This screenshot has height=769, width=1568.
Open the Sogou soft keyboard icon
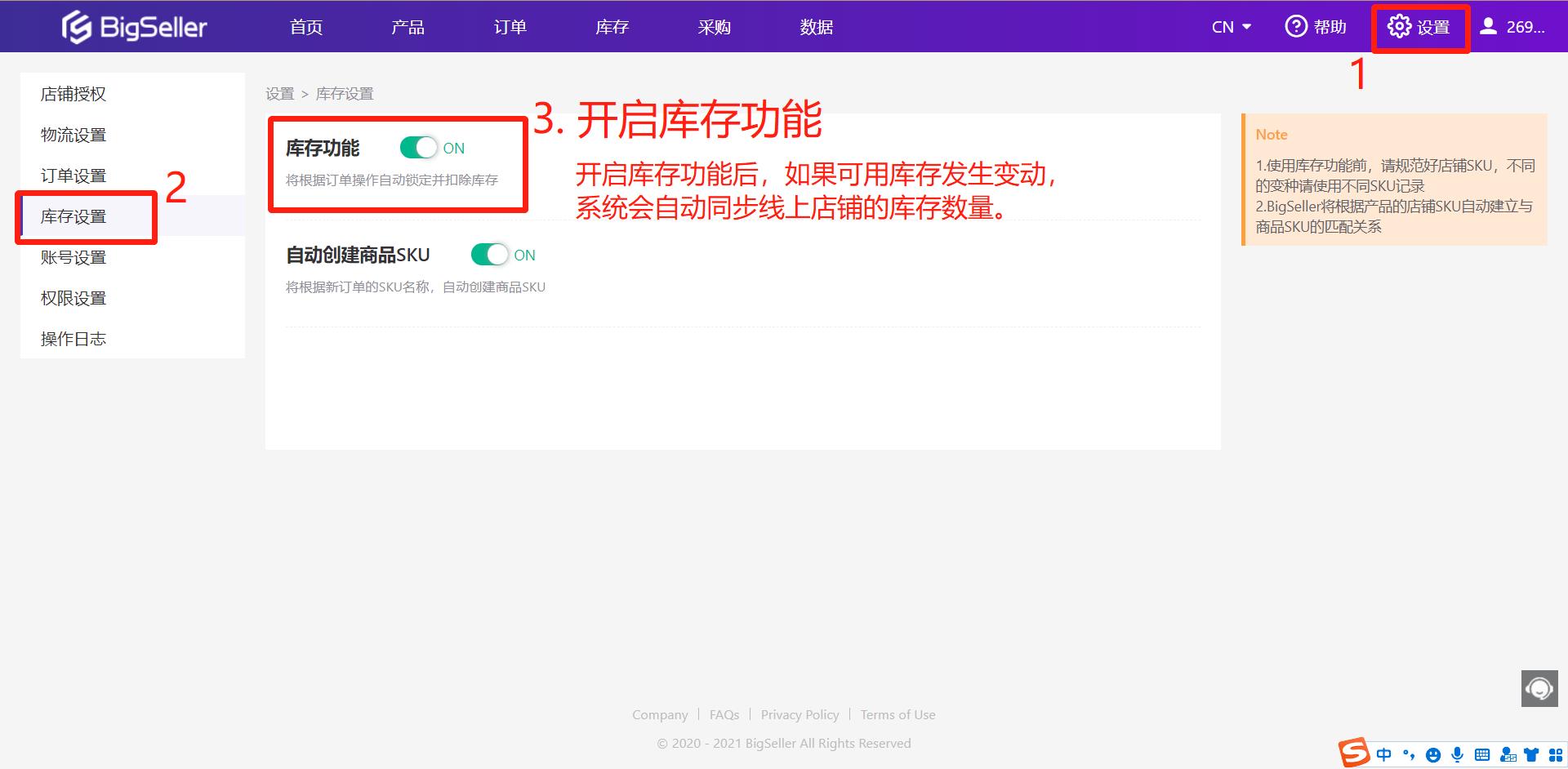1481,755
